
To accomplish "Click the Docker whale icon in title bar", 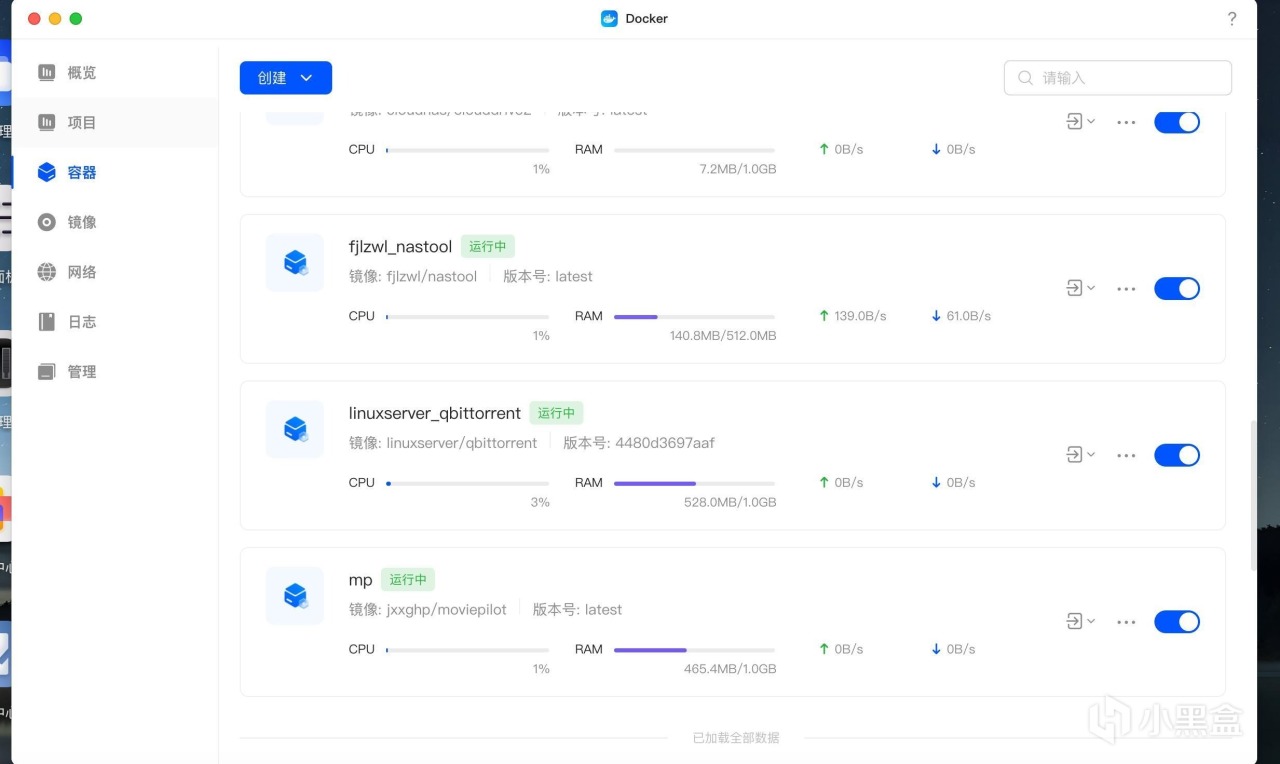I will point(609,19).
